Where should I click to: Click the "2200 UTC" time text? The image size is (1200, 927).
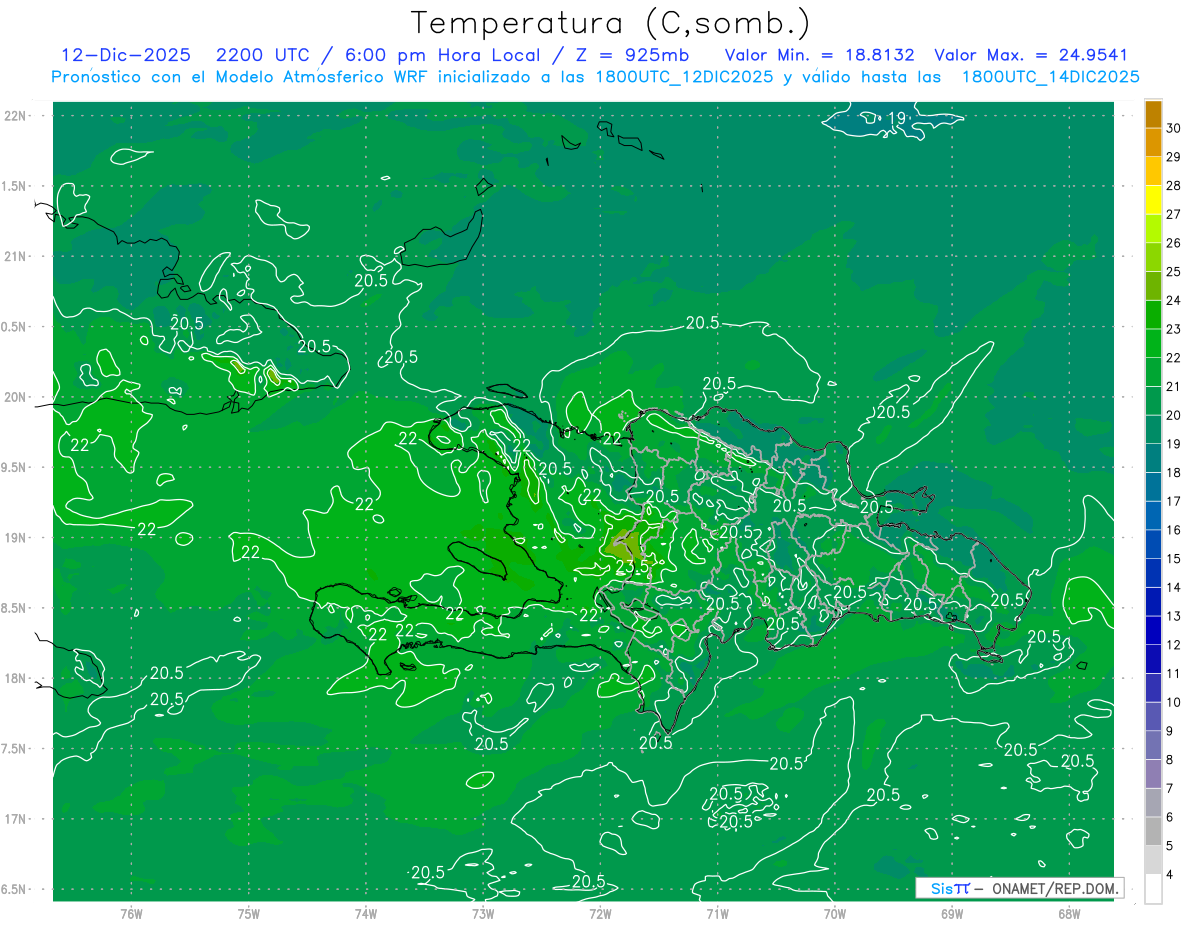point(263,55)
